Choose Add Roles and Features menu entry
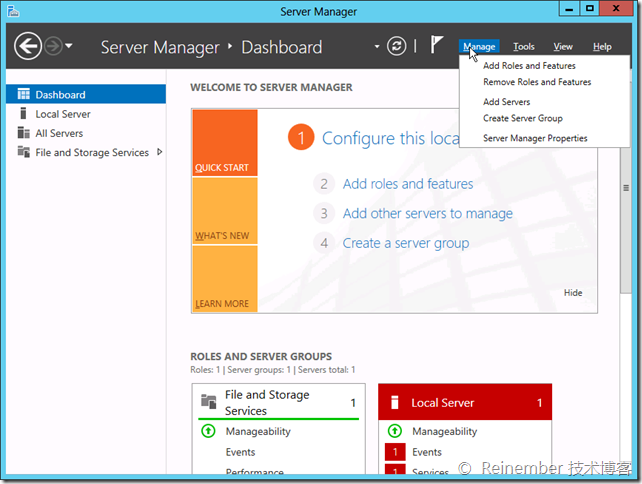Viewport: 642px width, 484px height. click(529, 66)
